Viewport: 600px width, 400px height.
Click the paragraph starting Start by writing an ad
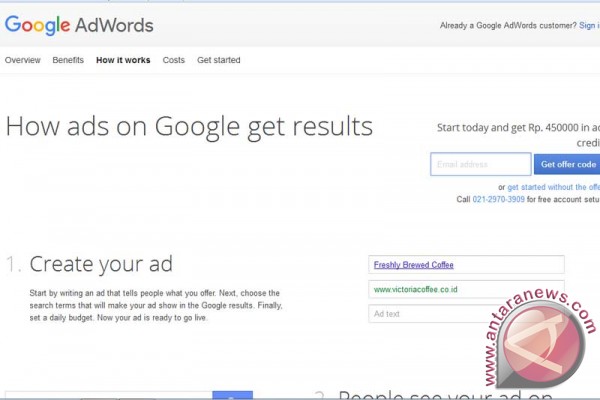click(156, 305)
